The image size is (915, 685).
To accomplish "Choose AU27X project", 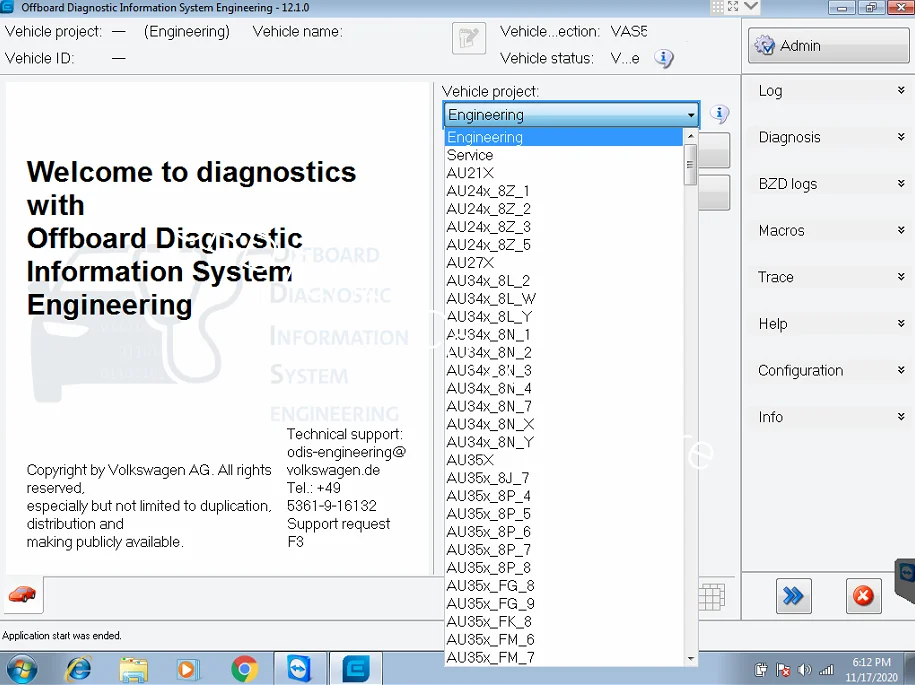I will click(564, 263).
